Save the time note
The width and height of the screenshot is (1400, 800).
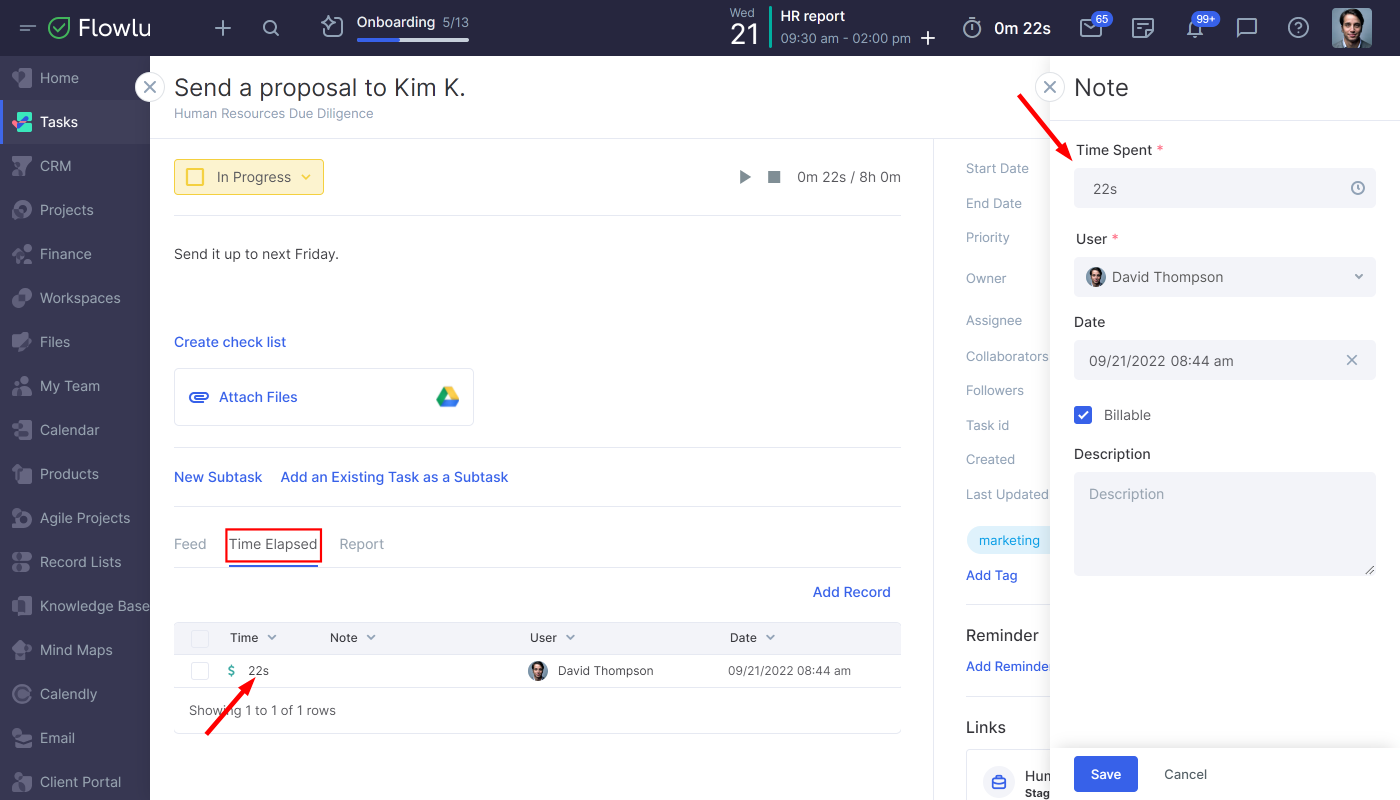tap(1106, 774)
